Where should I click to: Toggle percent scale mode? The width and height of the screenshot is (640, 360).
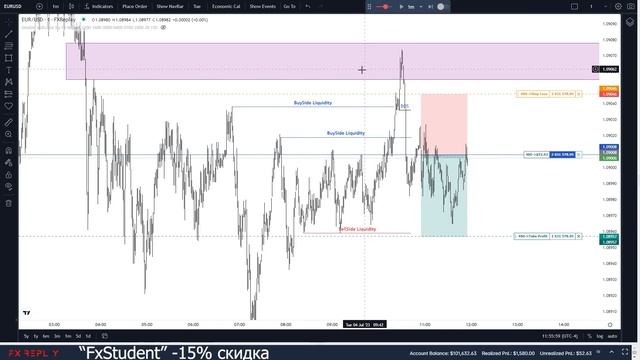coord(589,336)
